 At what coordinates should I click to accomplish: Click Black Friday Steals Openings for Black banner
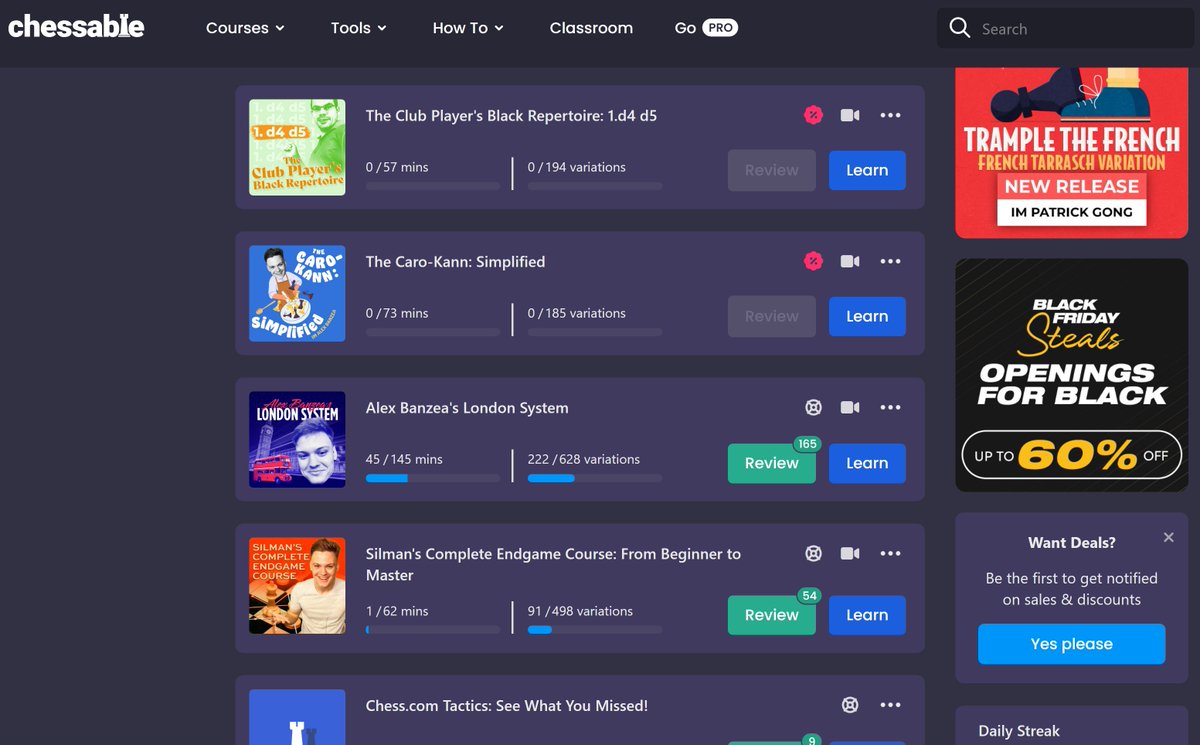click(1071, 375)
